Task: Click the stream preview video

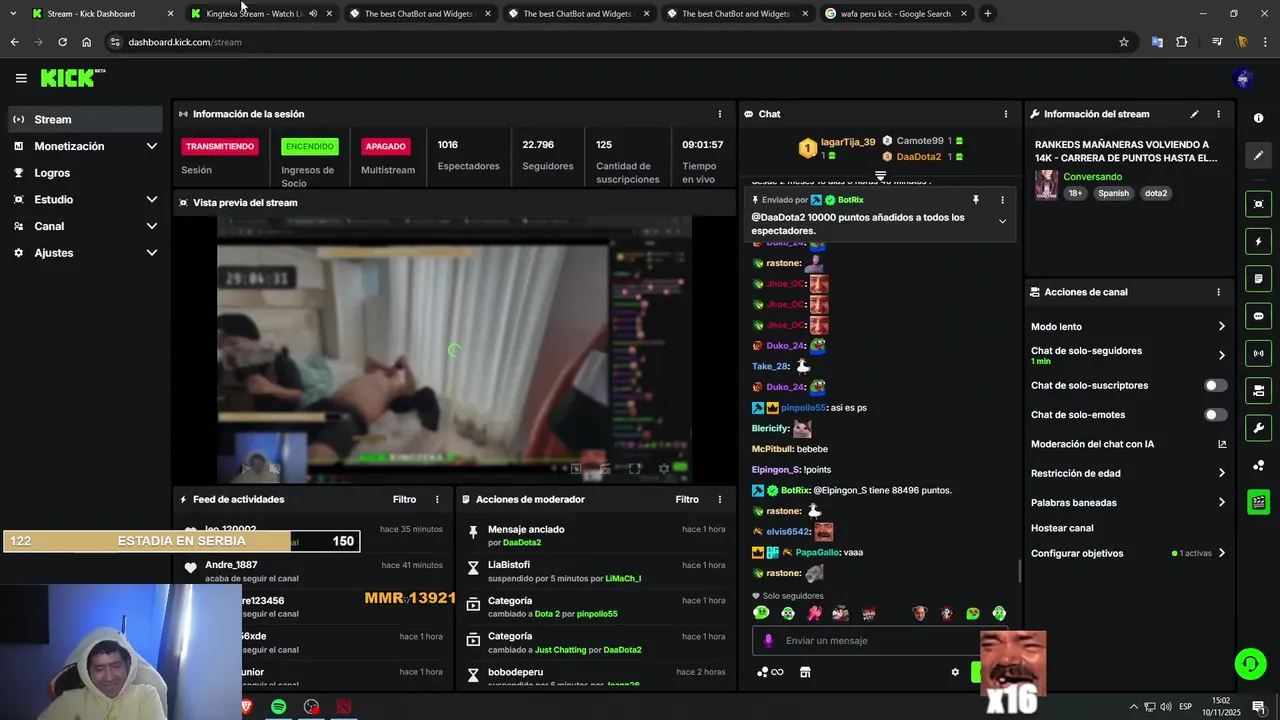Action: 454,349
